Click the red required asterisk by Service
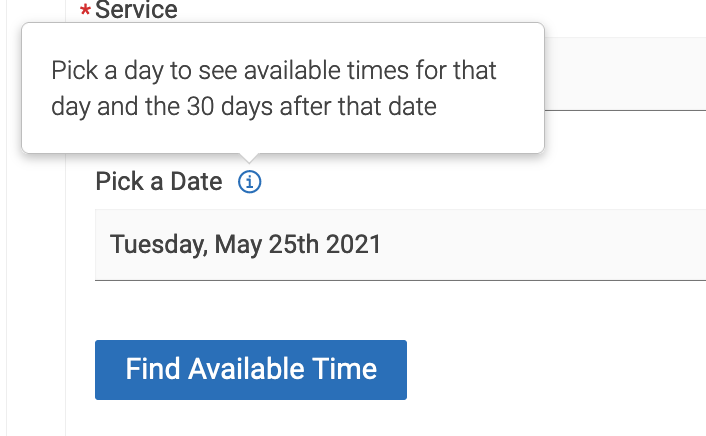The height and width of the screenshot is (436, 706). pos(85,9)
